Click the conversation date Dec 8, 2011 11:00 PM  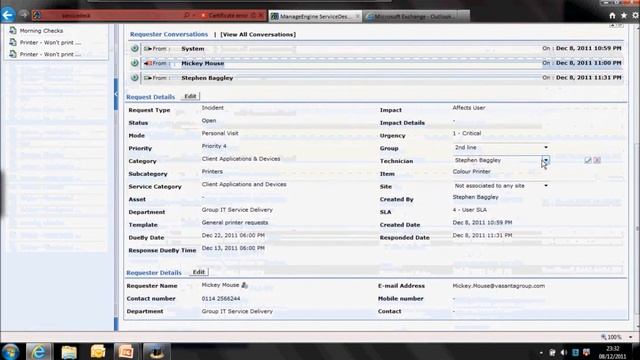(588, 63)
